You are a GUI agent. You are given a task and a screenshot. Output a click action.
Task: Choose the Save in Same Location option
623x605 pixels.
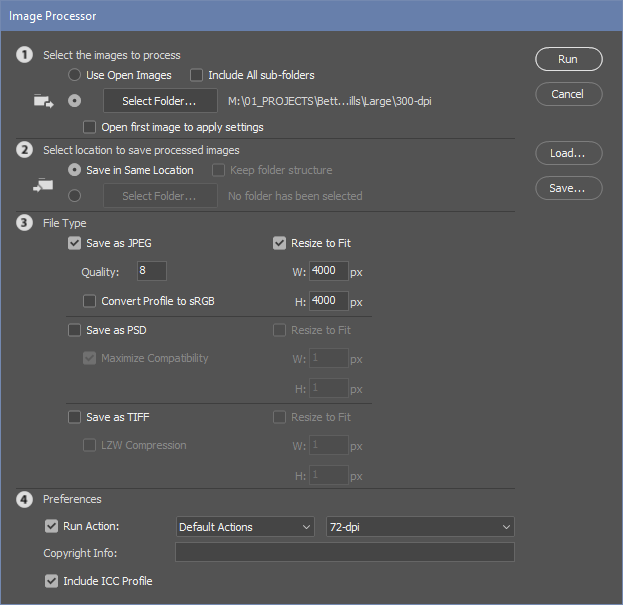pos(73,170)
